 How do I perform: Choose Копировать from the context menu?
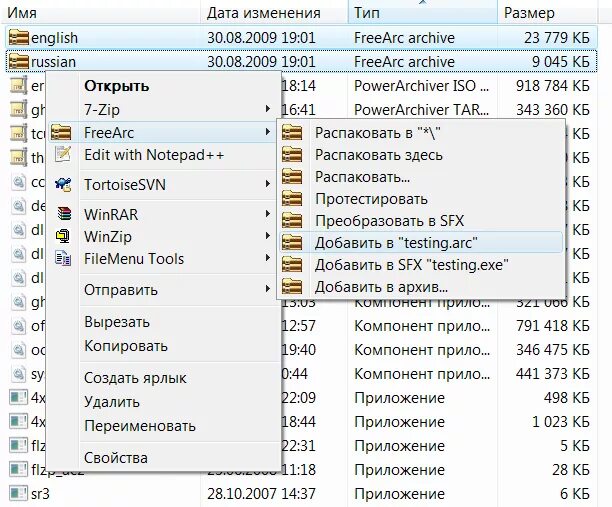pos(163,346)
